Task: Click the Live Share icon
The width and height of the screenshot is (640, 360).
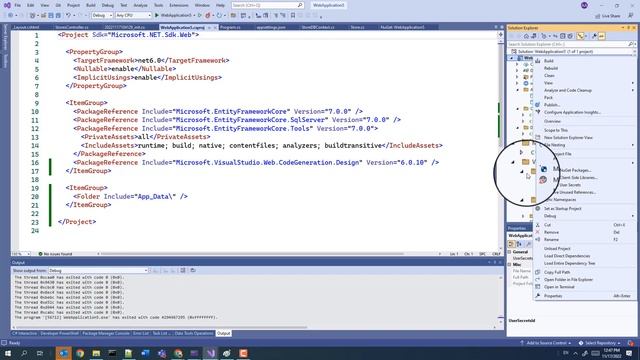Action: click(598, 16)
